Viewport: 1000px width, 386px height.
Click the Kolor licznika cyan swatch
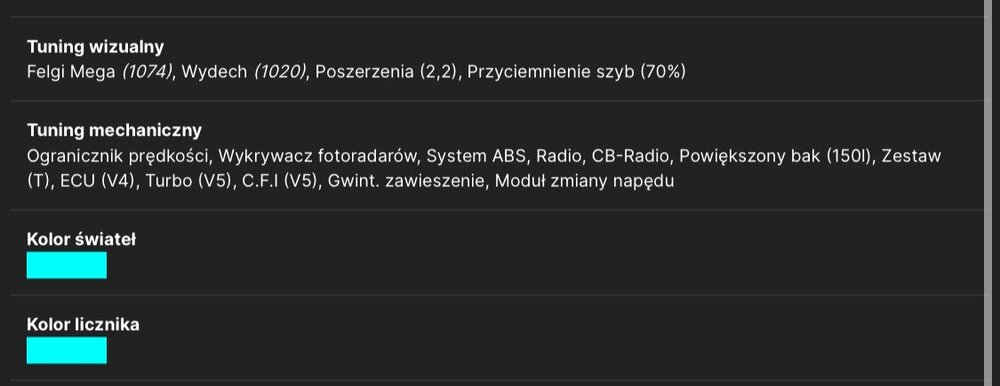[66, 350]
